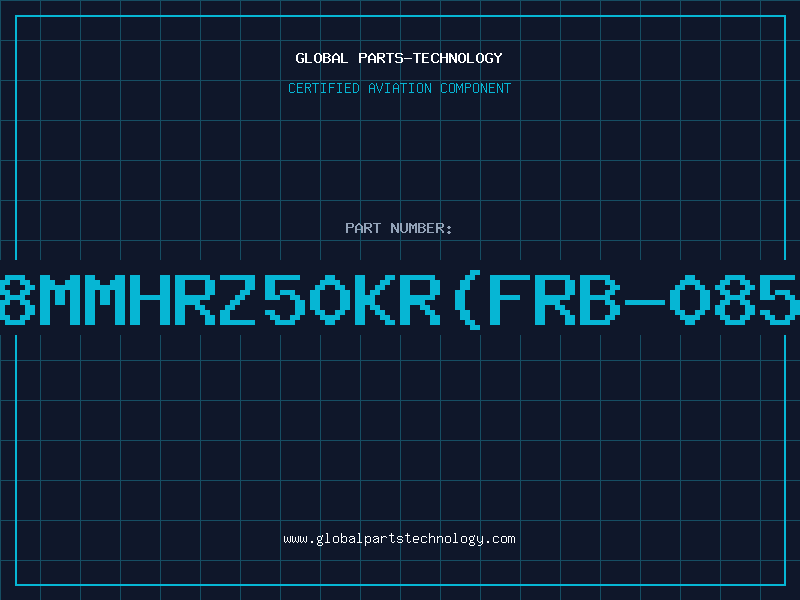The height and width of the screenshot is (600, 800).
Task: Open the www.globalpartstechnology.com link
Action: 399,539
